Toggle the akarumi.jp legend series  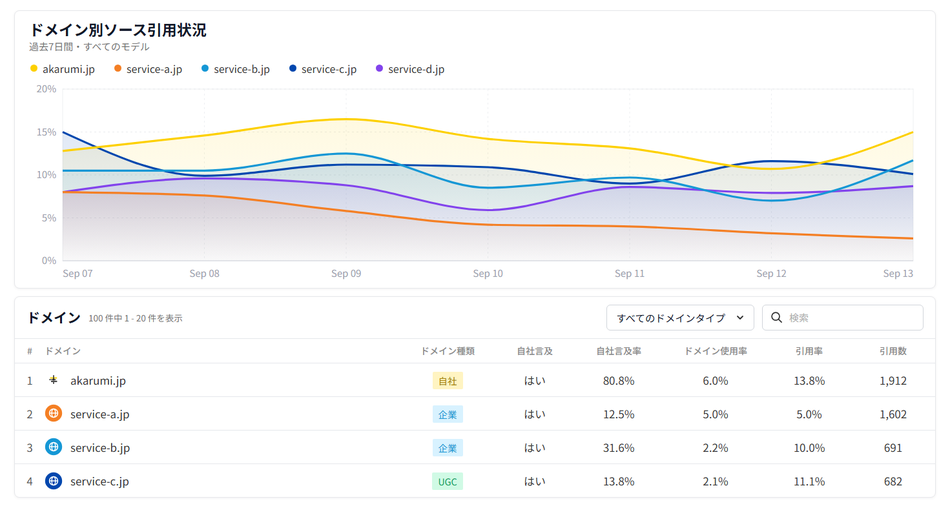click(x=62, y=69)
